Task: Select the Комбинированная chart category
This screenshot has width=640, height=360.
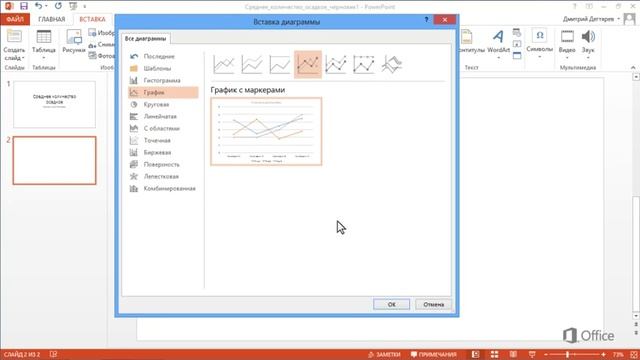Action: click(163, 189)
